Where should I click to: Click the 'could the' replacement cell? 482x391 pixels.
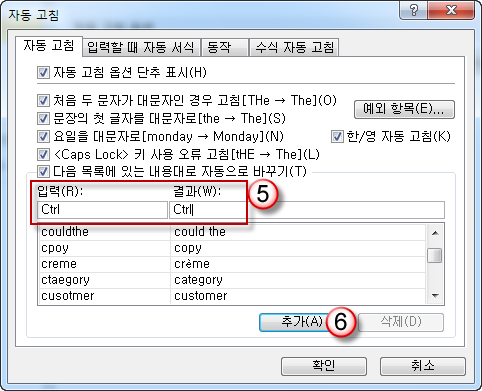pyautogui.click(x=298, y=232)
